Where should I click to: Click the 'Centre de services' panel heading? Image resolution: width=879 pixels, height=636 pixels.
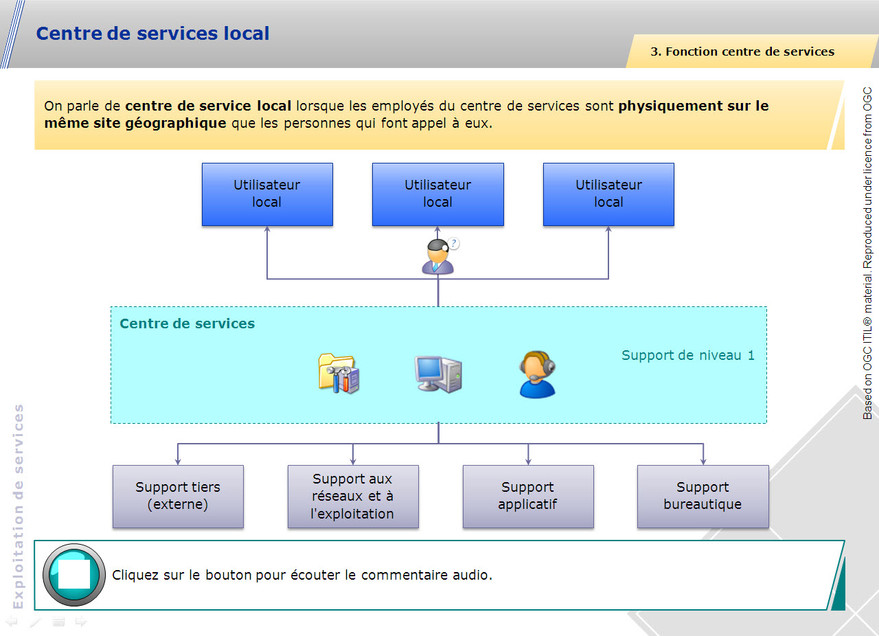(x=187, y=323)
